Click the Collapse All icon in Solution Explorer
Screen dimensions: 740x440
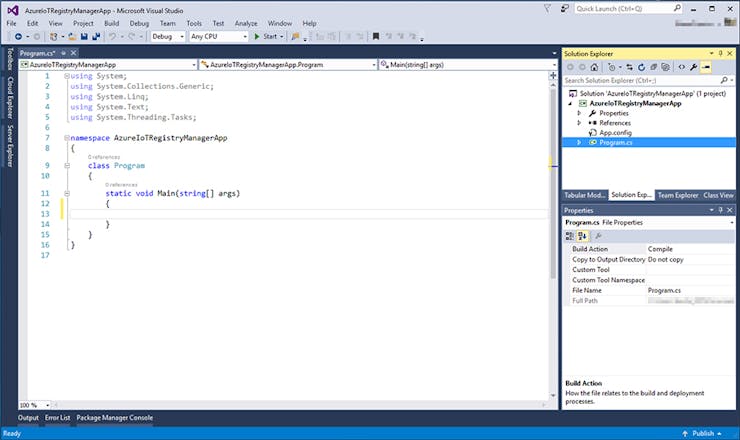coord(653,67)
